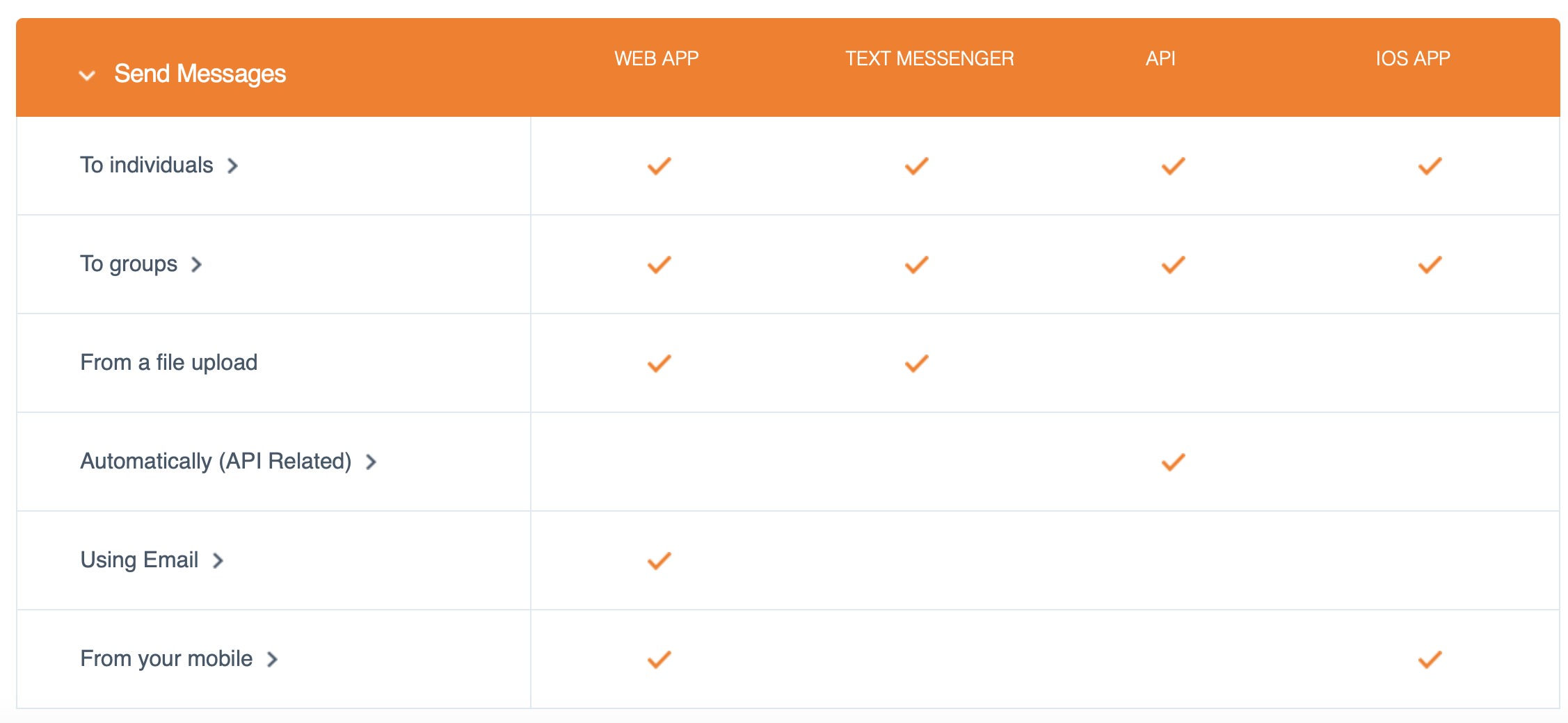Open the Using Email link
The height and width of the screenshot is (723, 1568).
coord(139,560)
